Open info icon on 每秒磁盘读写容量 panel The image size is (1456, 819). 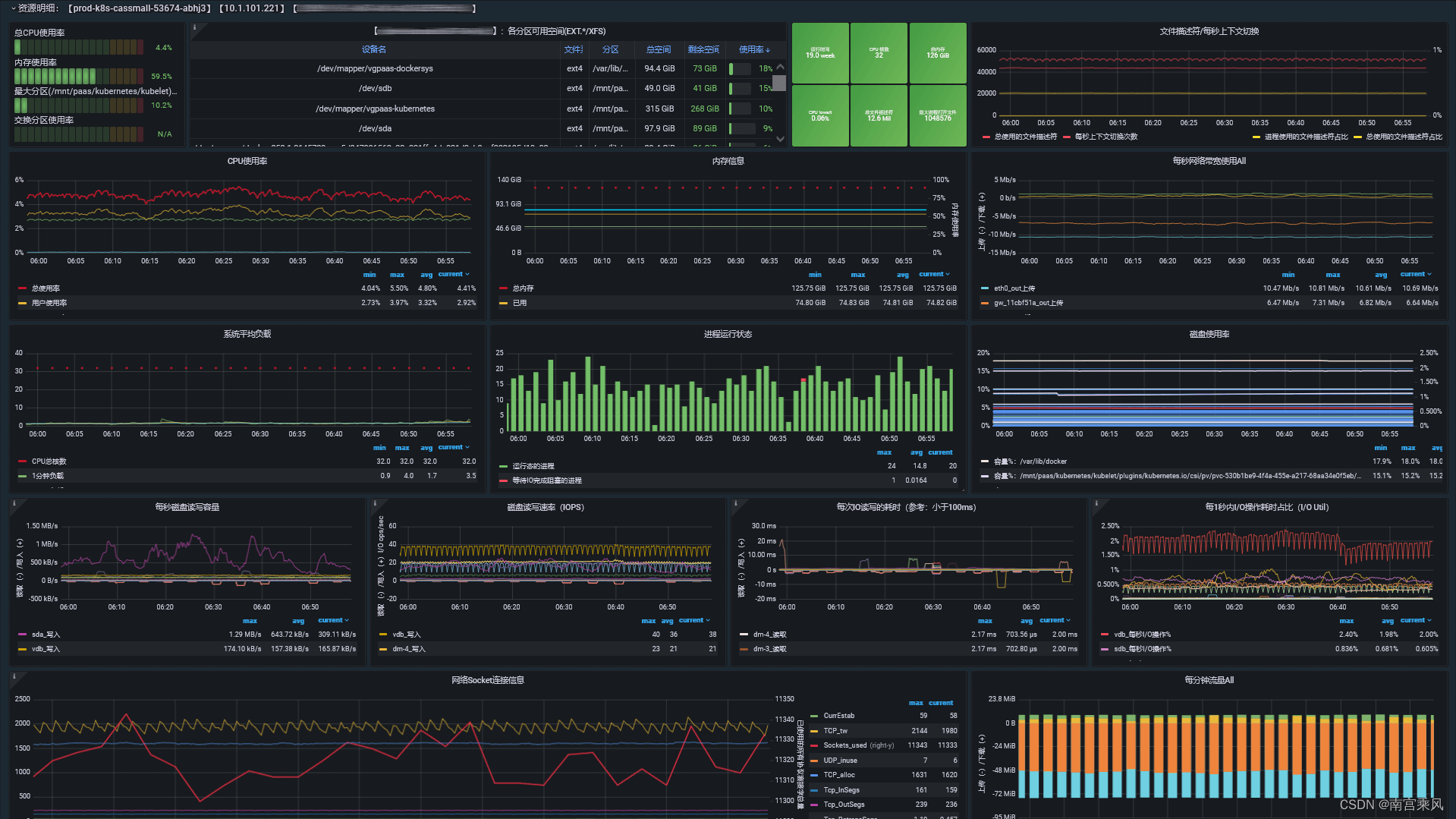[14, 503]
